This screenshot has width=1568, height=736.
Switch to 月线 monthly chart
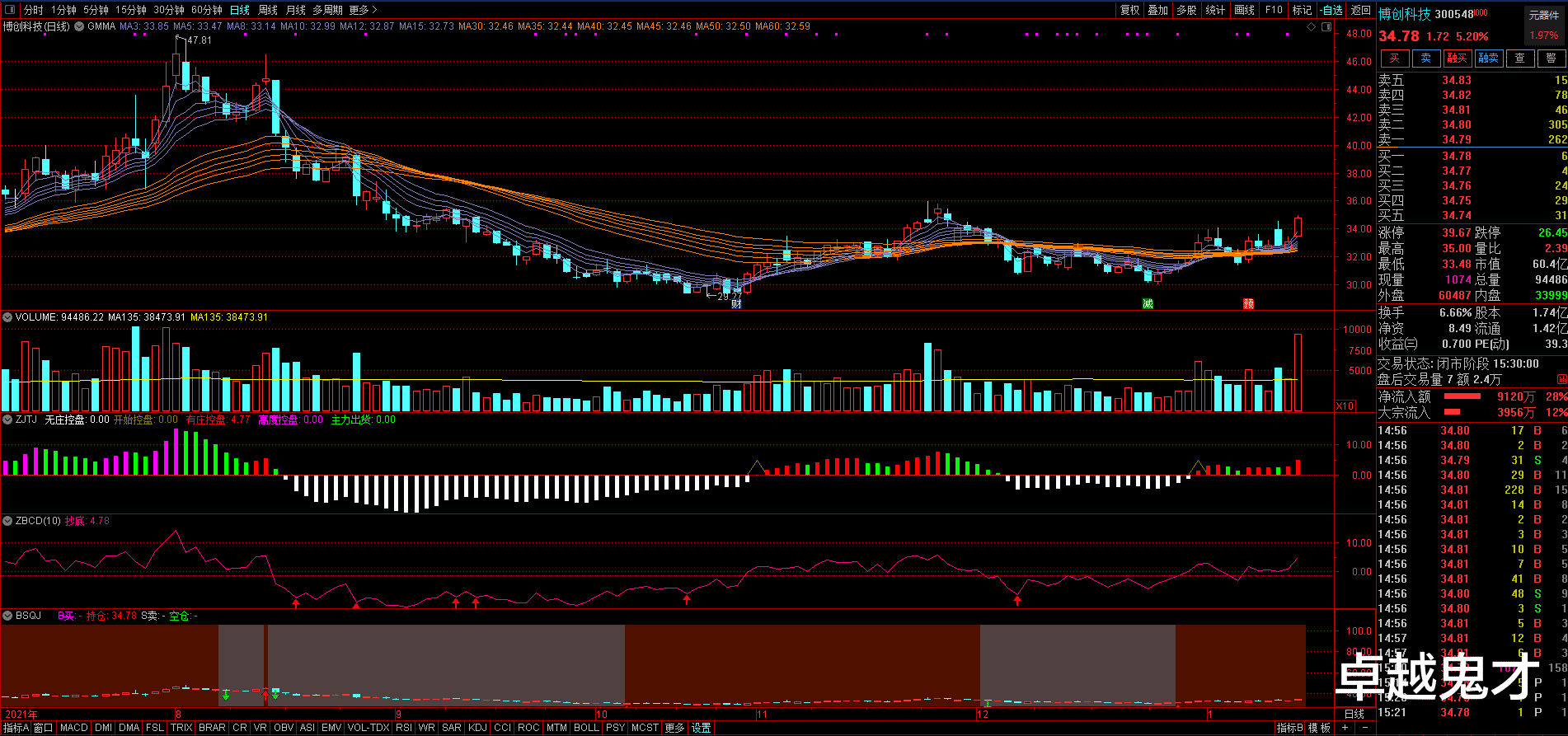[295, 10]
